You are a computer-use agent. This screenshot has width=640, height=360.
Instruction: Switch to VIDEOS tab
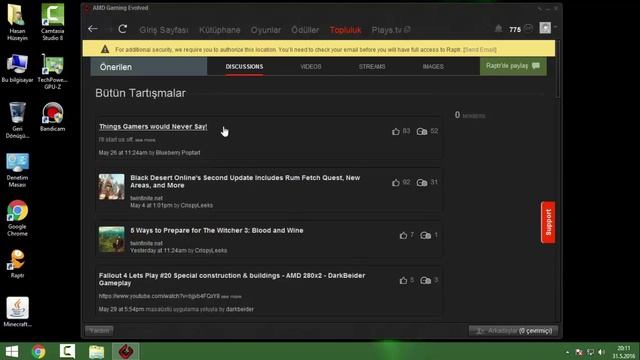click(x=311, y=67)
